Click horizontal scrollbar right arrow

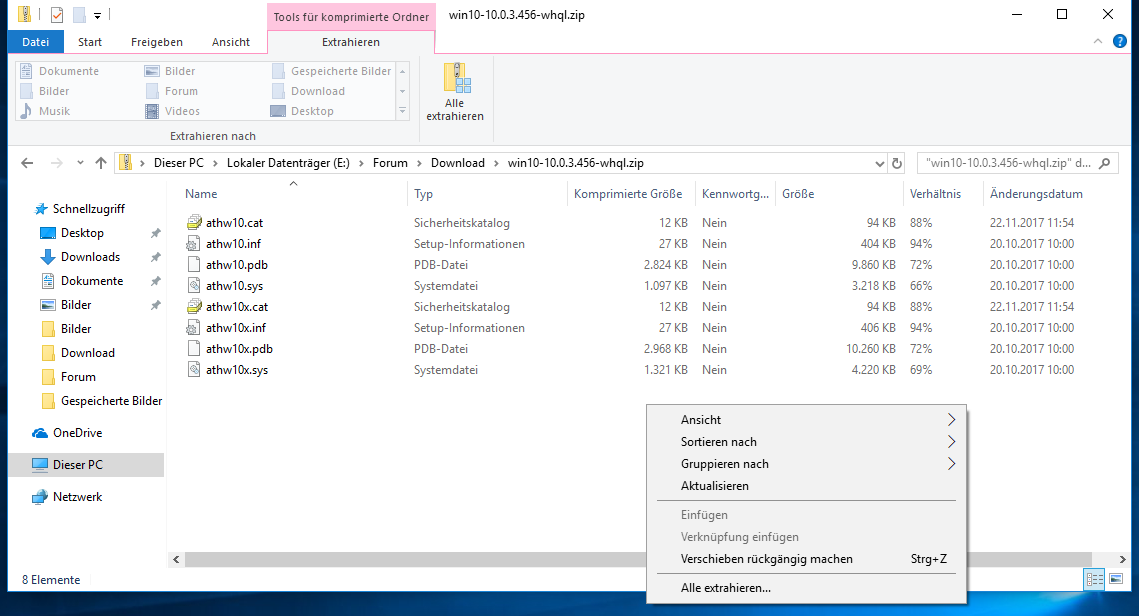point(1122,559)
